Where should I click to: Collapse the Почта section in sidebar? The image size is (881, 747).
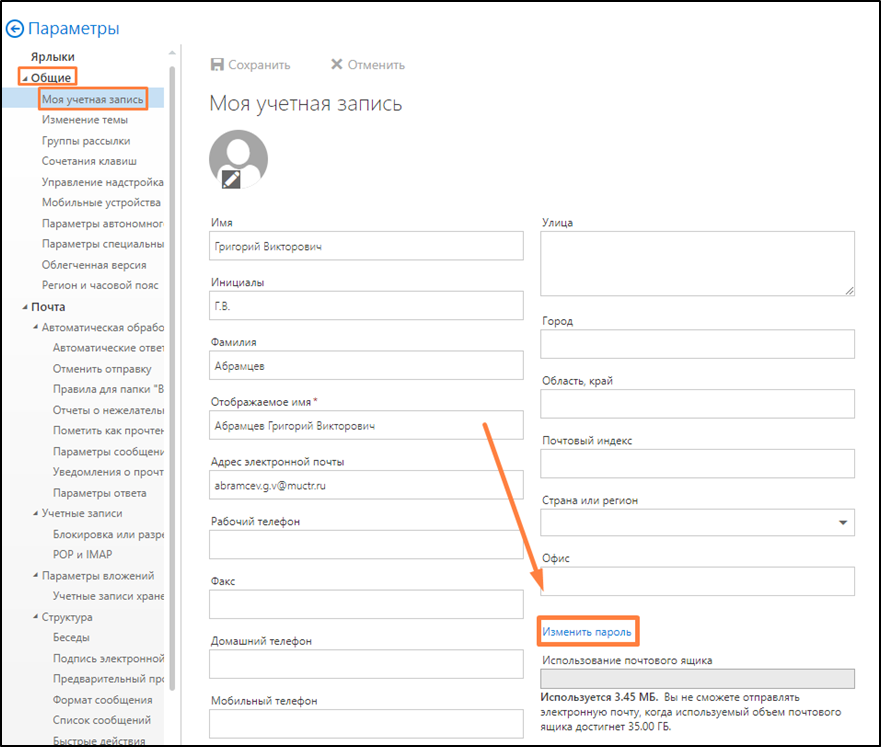pyautogui.click(x=25, y=307)
